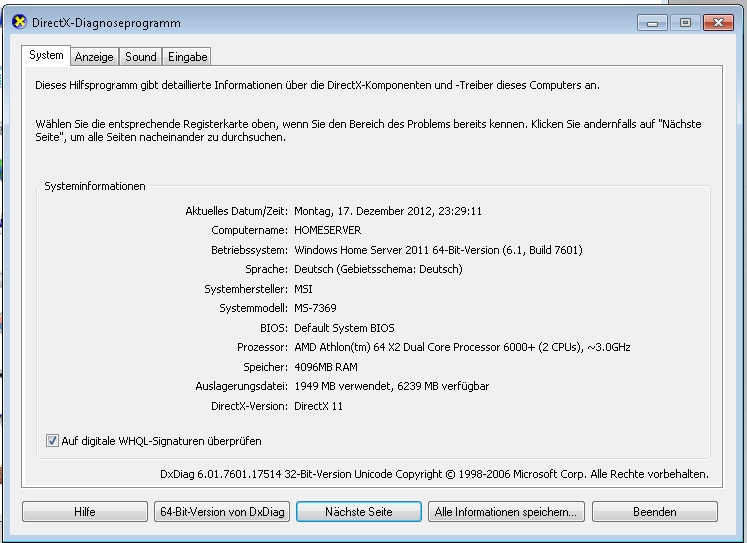Click the Sprache value Deutsch
The height and width of the screenshot is (543, 747).
point(378,269)
